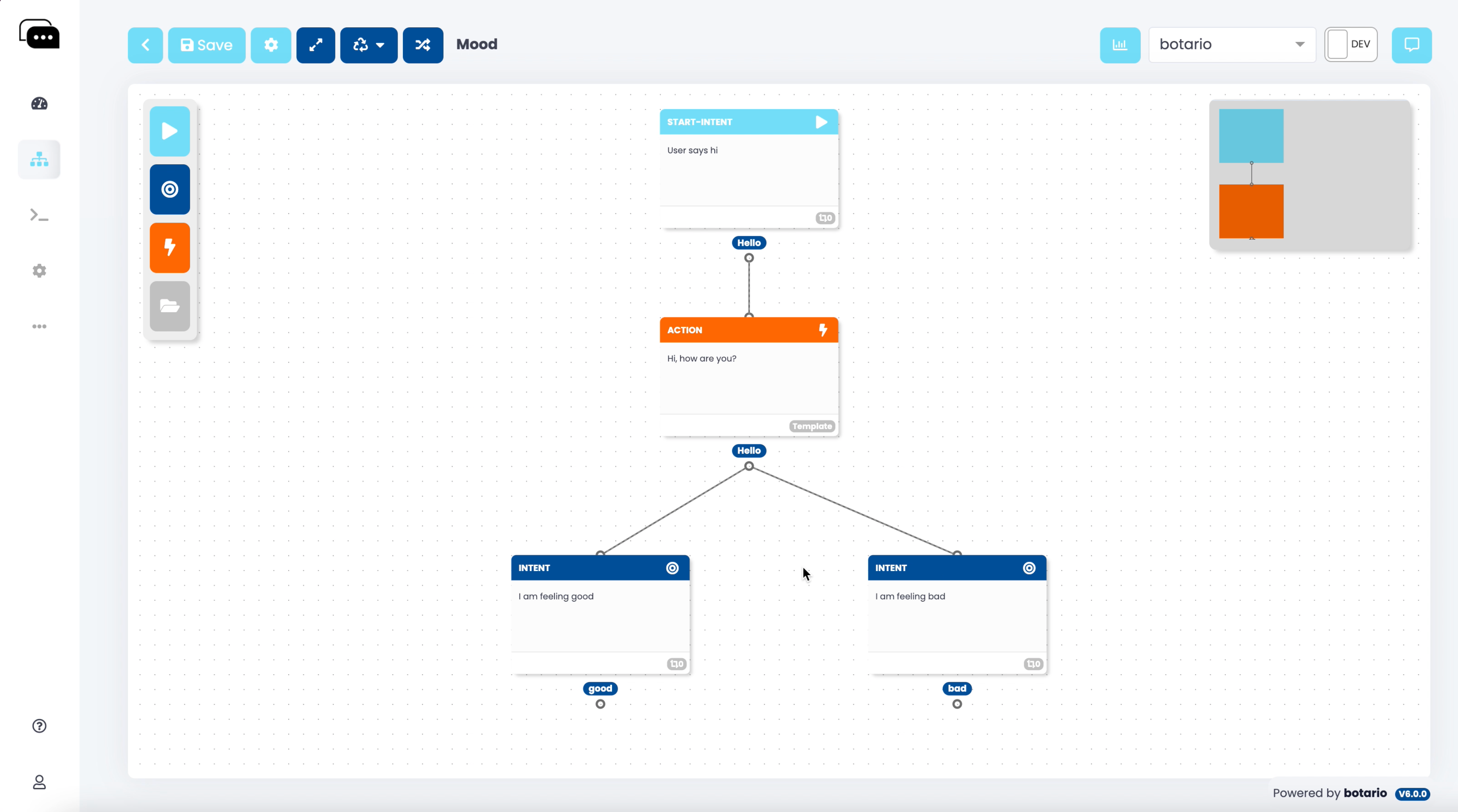The height and width of the screenshot is (812, 1458).
Task: Add a start-intent node from the palette
Action: (x=169, y=131)
